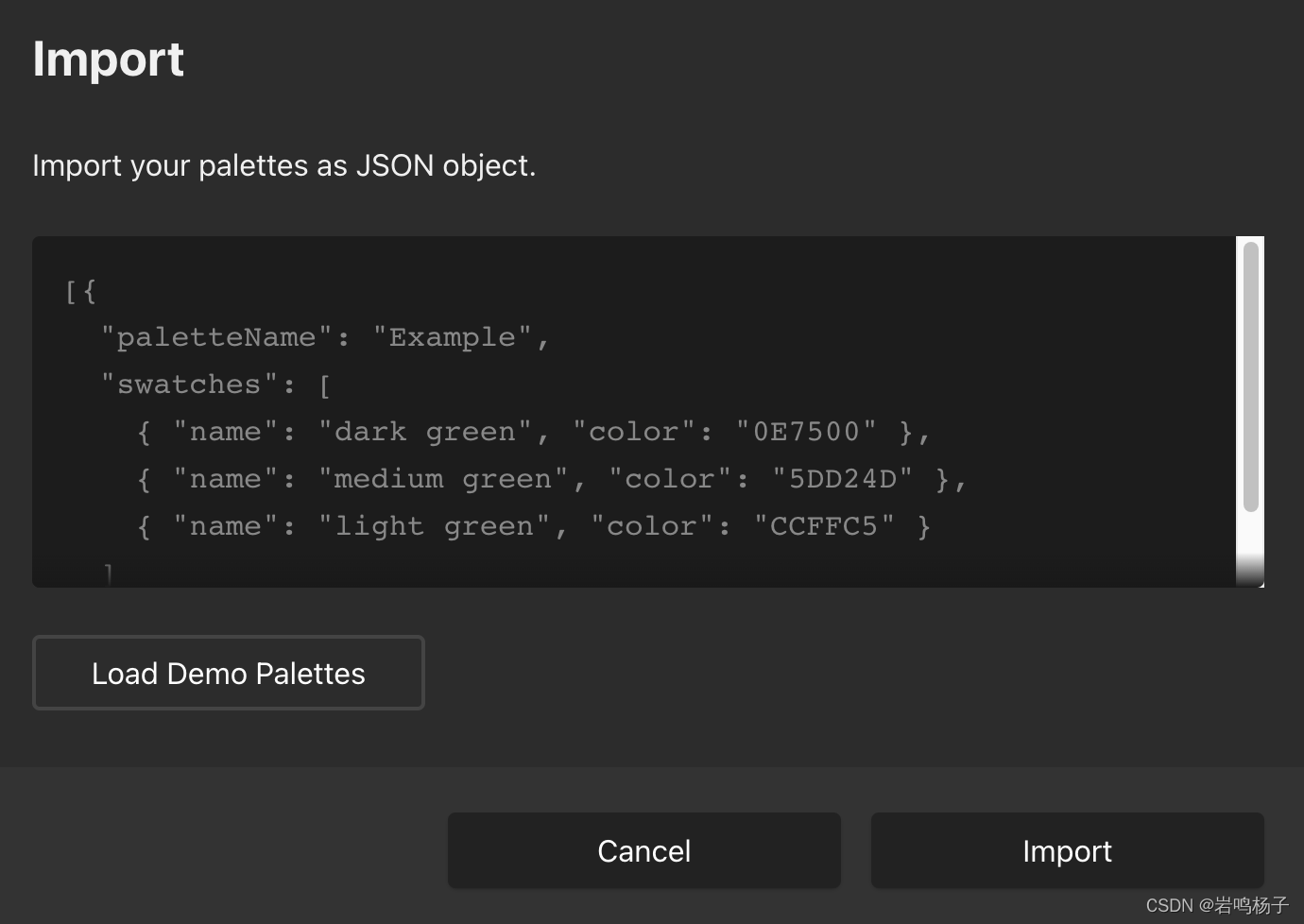Click the "0E7500" color code

[806, 432]
